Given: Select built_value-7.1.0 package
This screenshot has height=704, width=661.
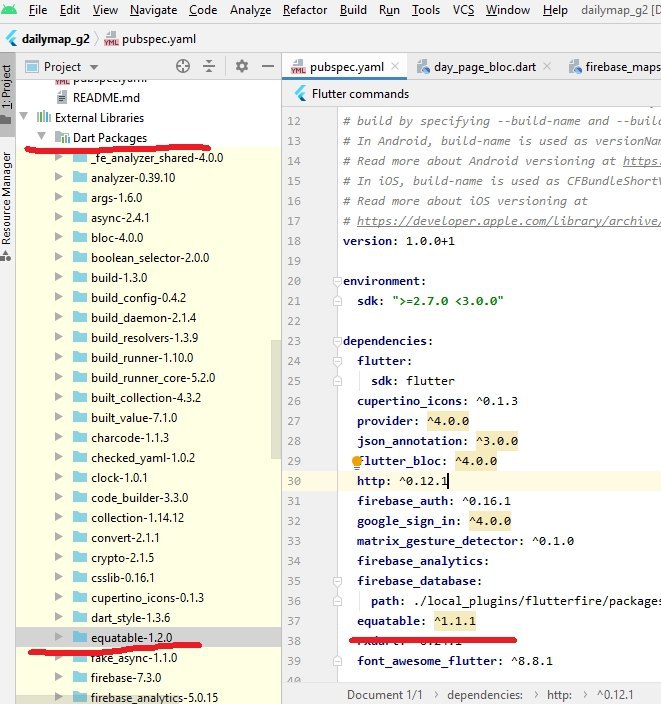Looking at the screenshot, I should (x=134, y=418).
